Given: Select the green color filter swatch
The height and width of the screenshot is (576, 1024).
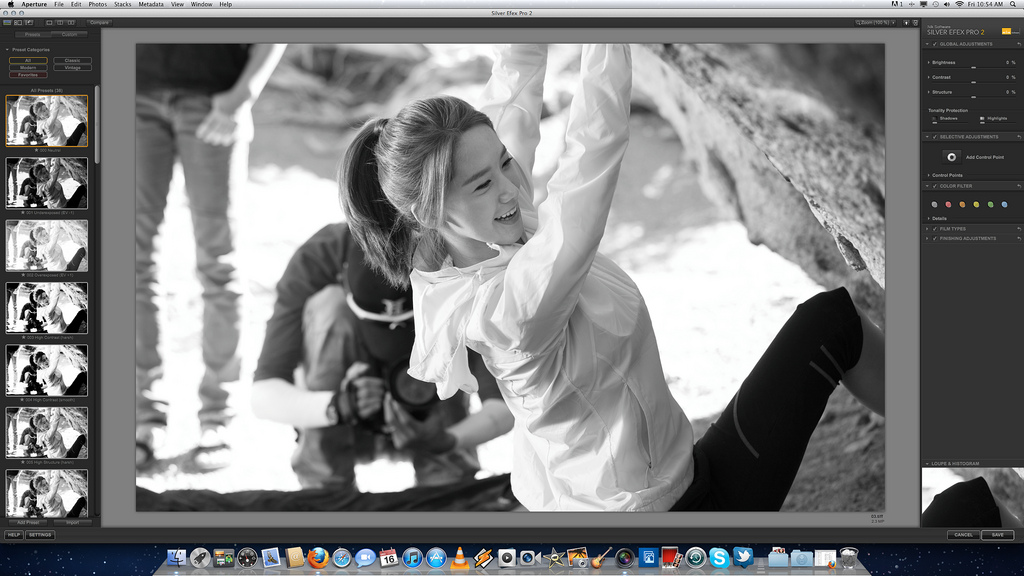Looking at the screenshot, I should (990, 204).
